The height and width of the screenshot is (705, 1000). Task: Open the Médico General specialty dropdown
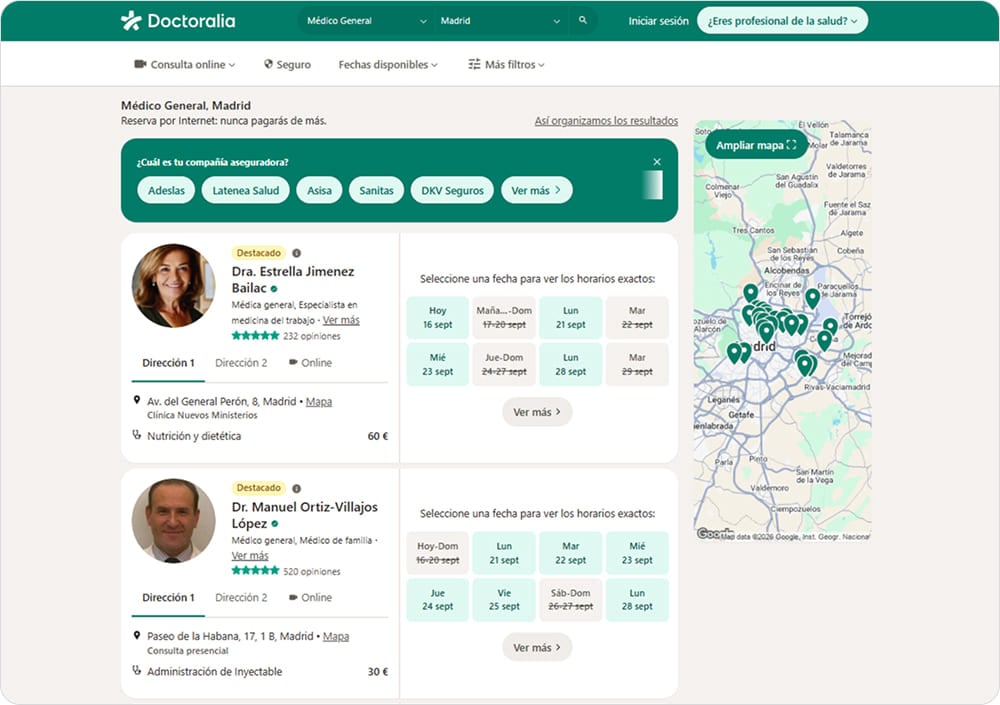click(366, 20)
